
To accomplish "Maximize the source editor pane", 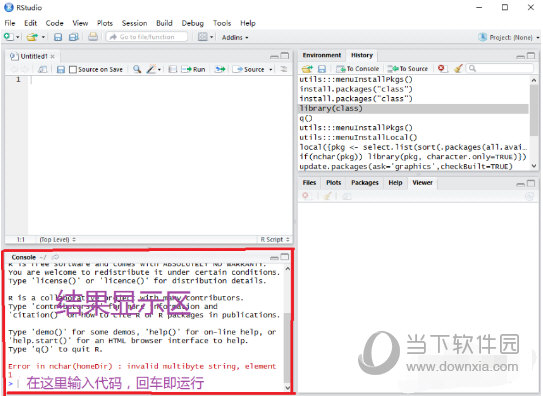I will [x=285, y=55].
